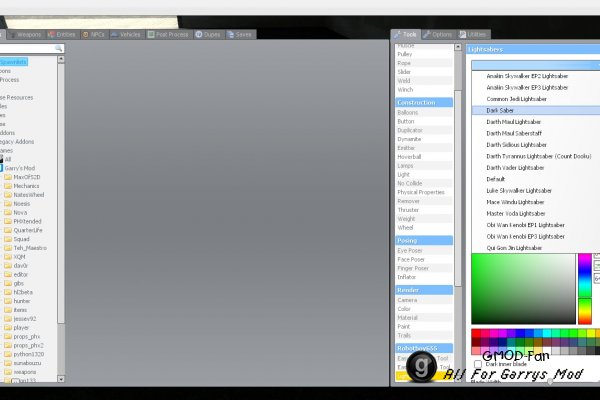Select the Face Poser tool
This screenshot has height=400, width=600.
[x=424, y=260]
